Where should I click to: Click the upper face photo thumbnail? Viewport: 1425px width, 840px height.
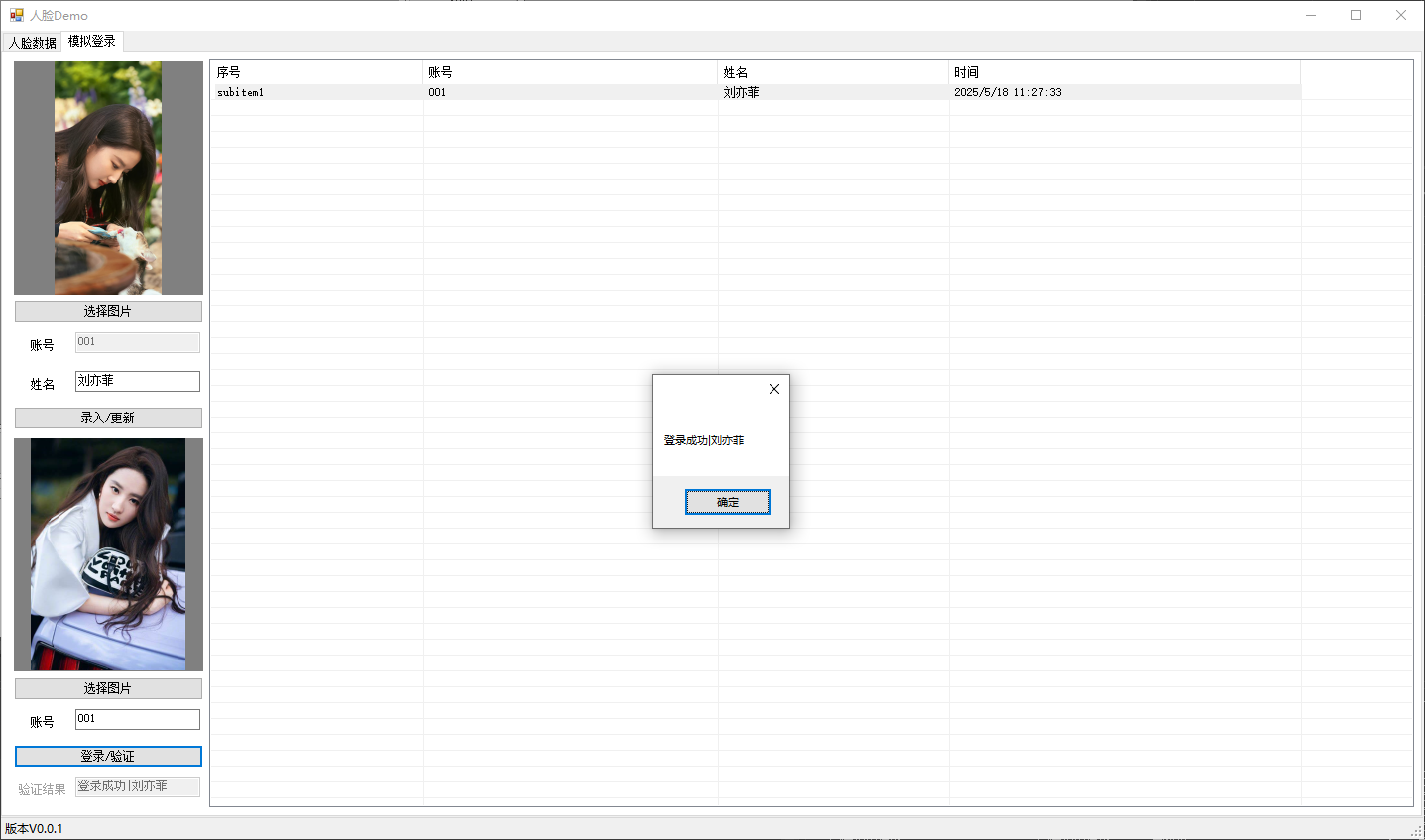108,178
